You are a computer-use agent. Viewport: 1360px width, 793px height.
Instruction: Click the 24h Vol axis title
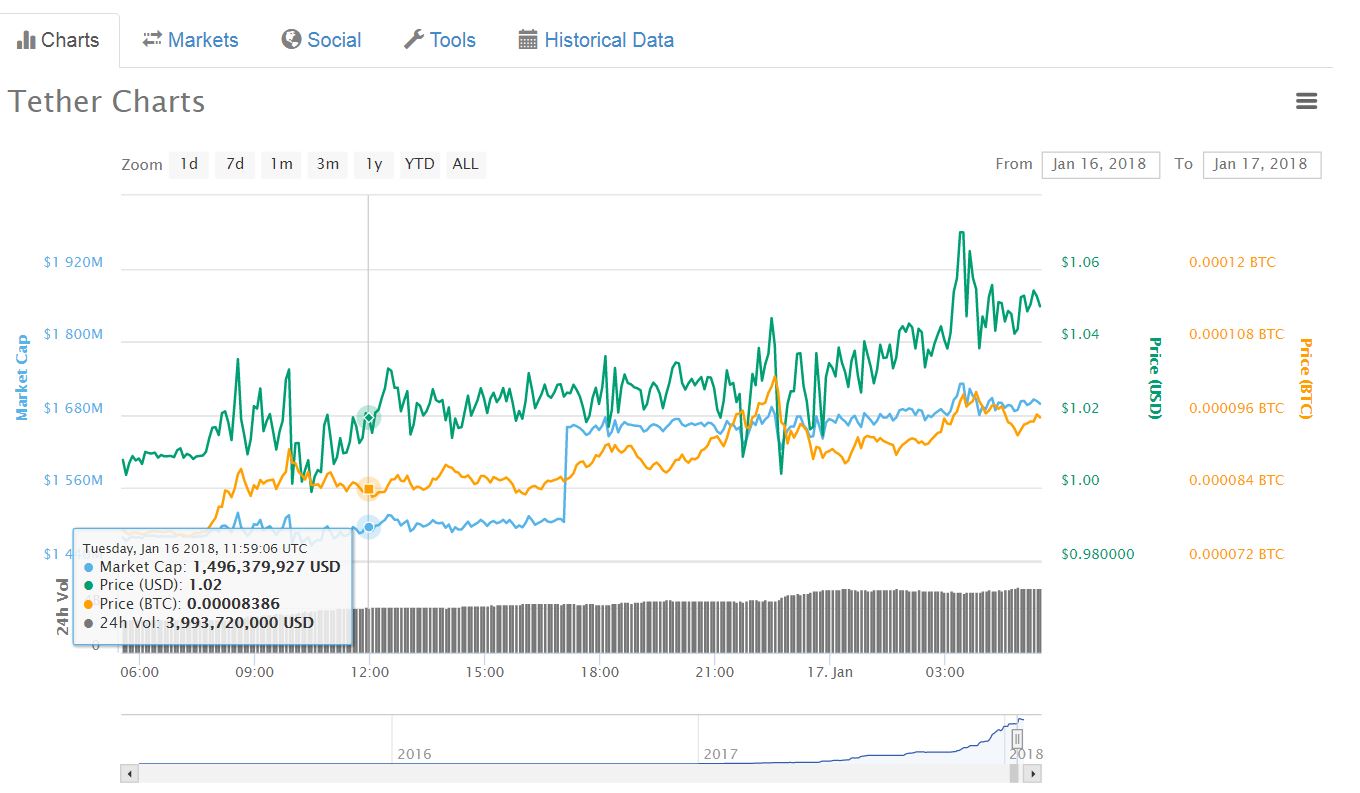pos(63,606)
